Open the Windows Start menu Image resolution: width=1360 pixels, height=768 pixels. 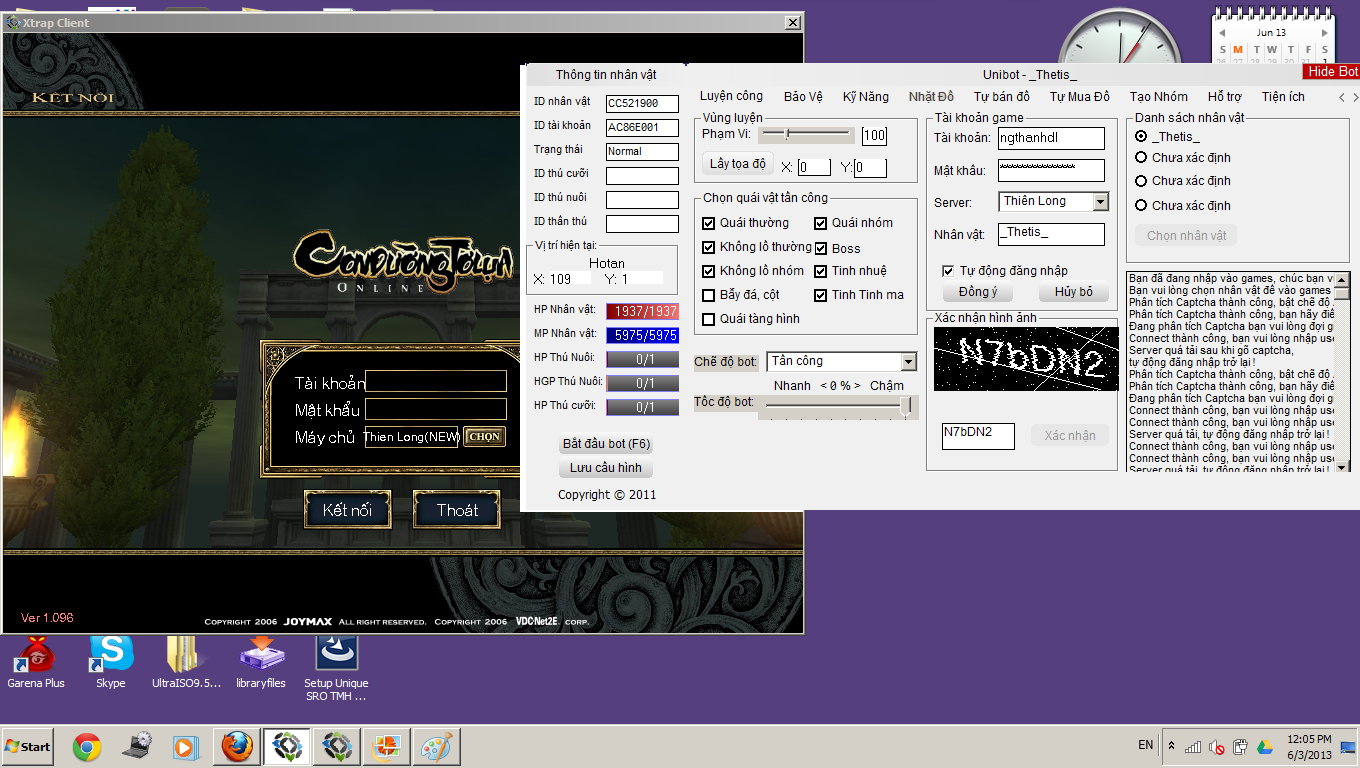pos(27,747)
